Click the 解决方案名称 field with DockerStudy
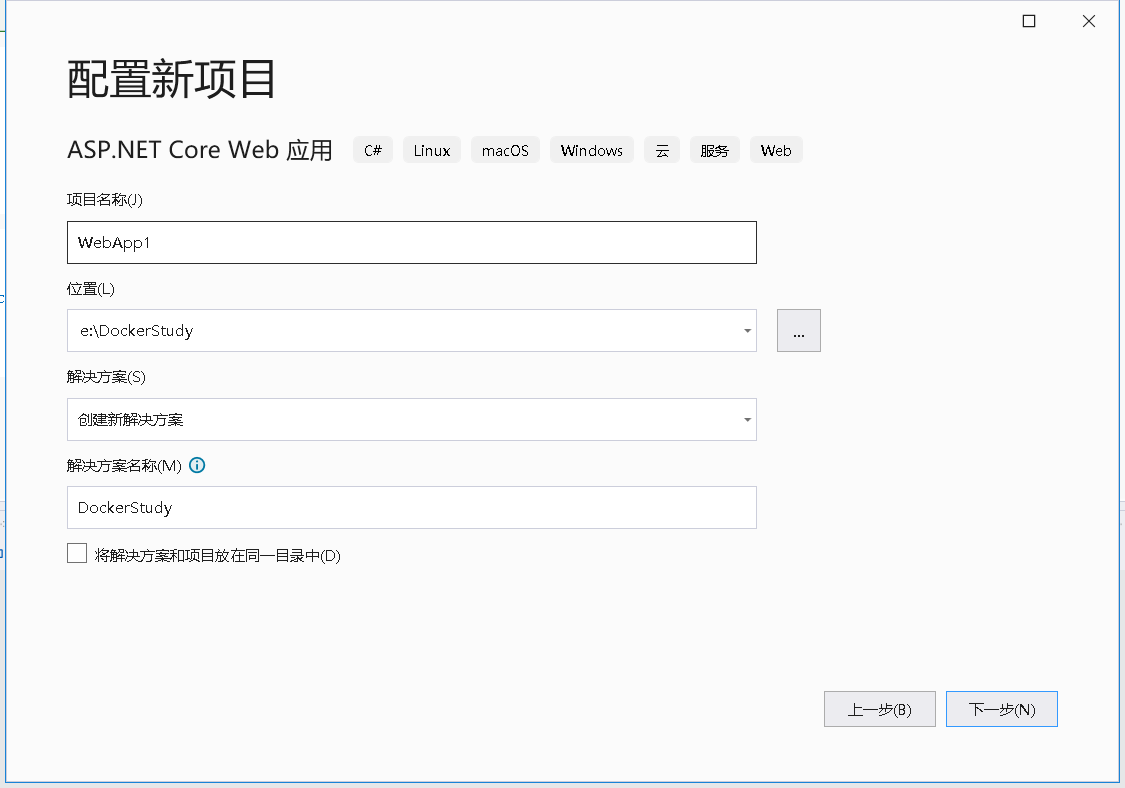Viewport: 1125px width, 788px height. click(x=411, y=507)
